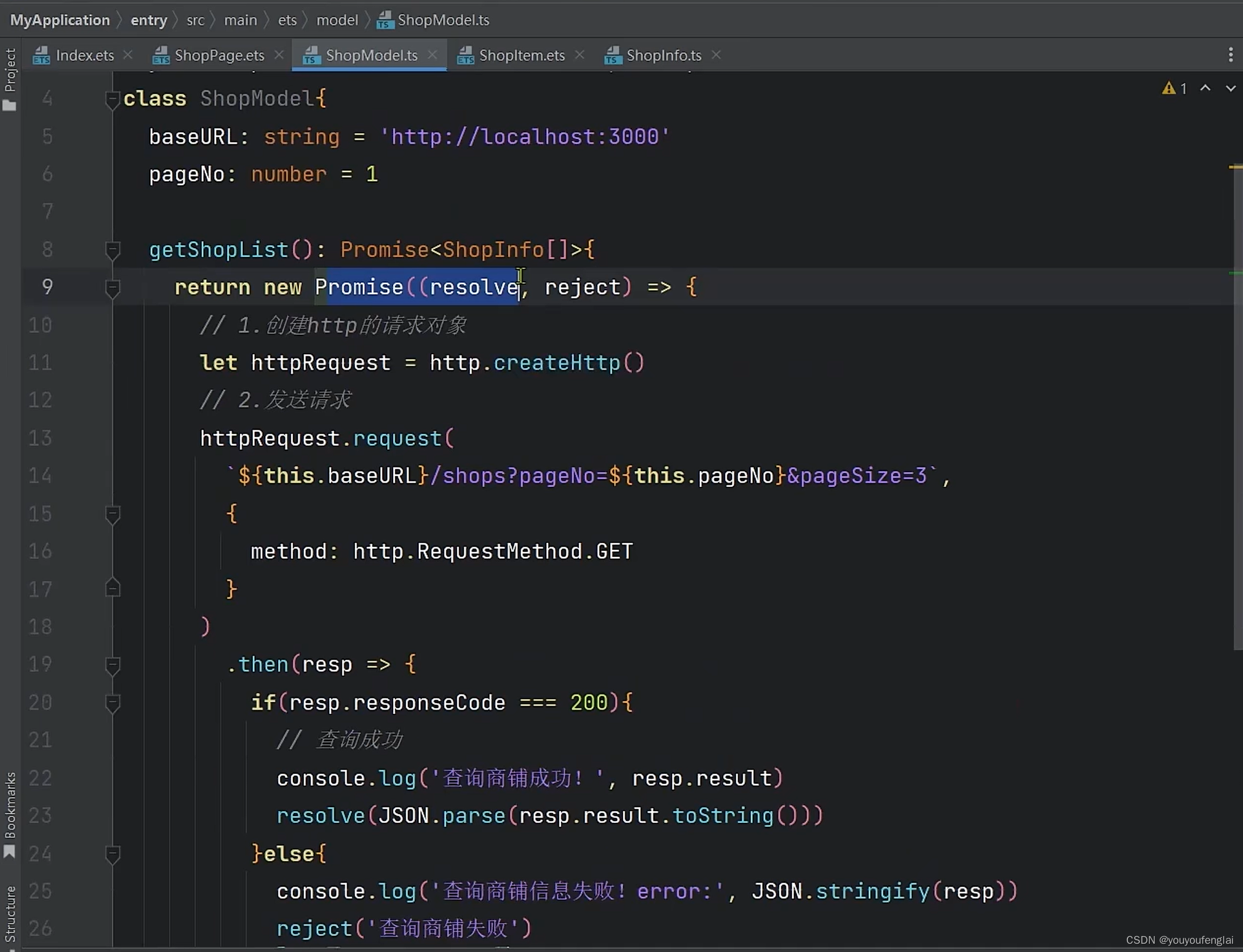Click reject call on line 26

coord(314,928)
